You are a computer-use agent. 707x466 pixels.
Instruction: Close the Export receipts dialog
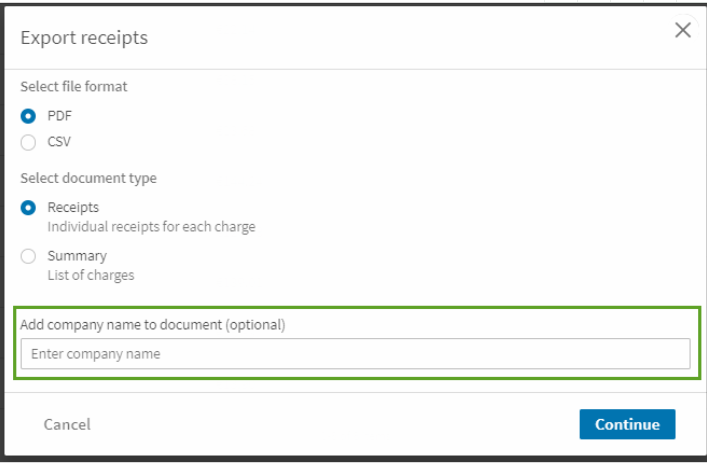pyautogui.click(x=683, y=30)
